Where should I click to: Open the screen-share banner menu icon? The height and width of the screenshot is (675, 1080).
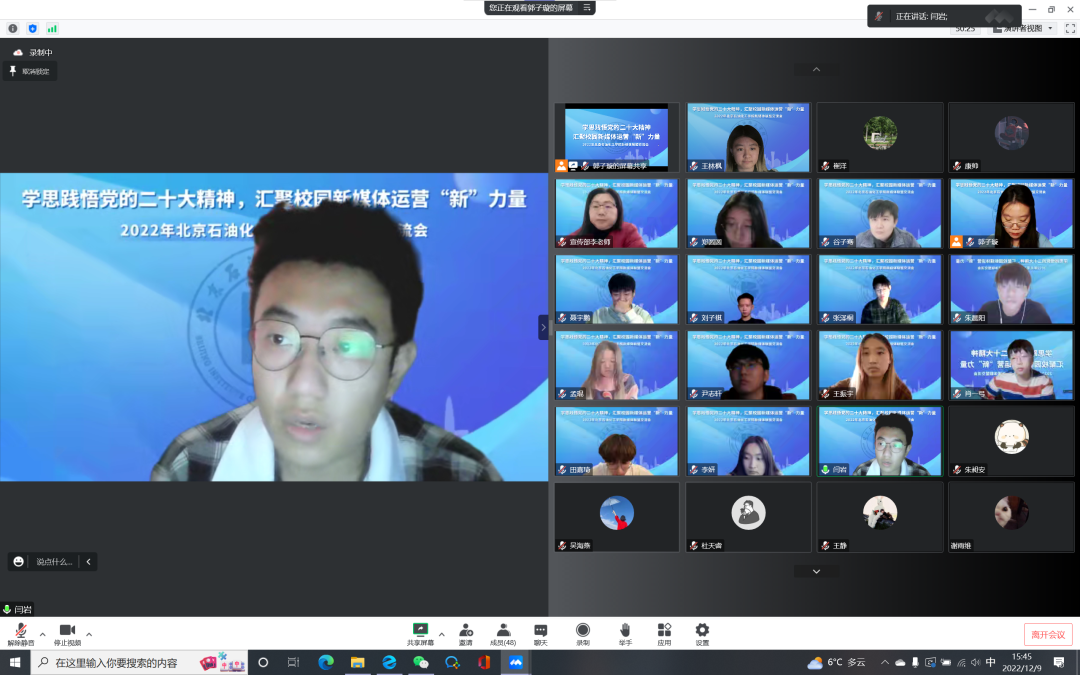pyautogui.click(x=587, y=8)
